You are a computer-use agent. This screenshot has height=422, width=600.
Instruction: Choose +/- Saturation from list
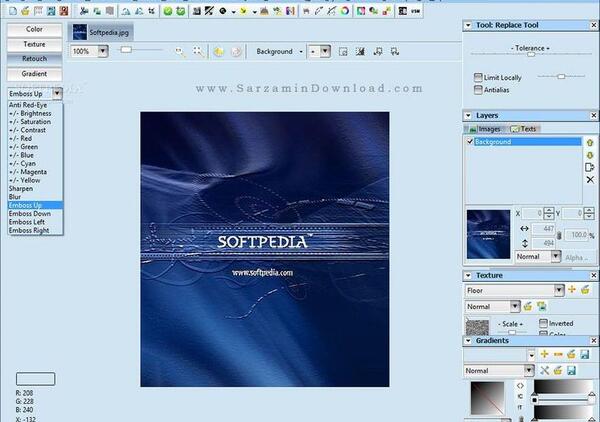(x=35, y=122)
